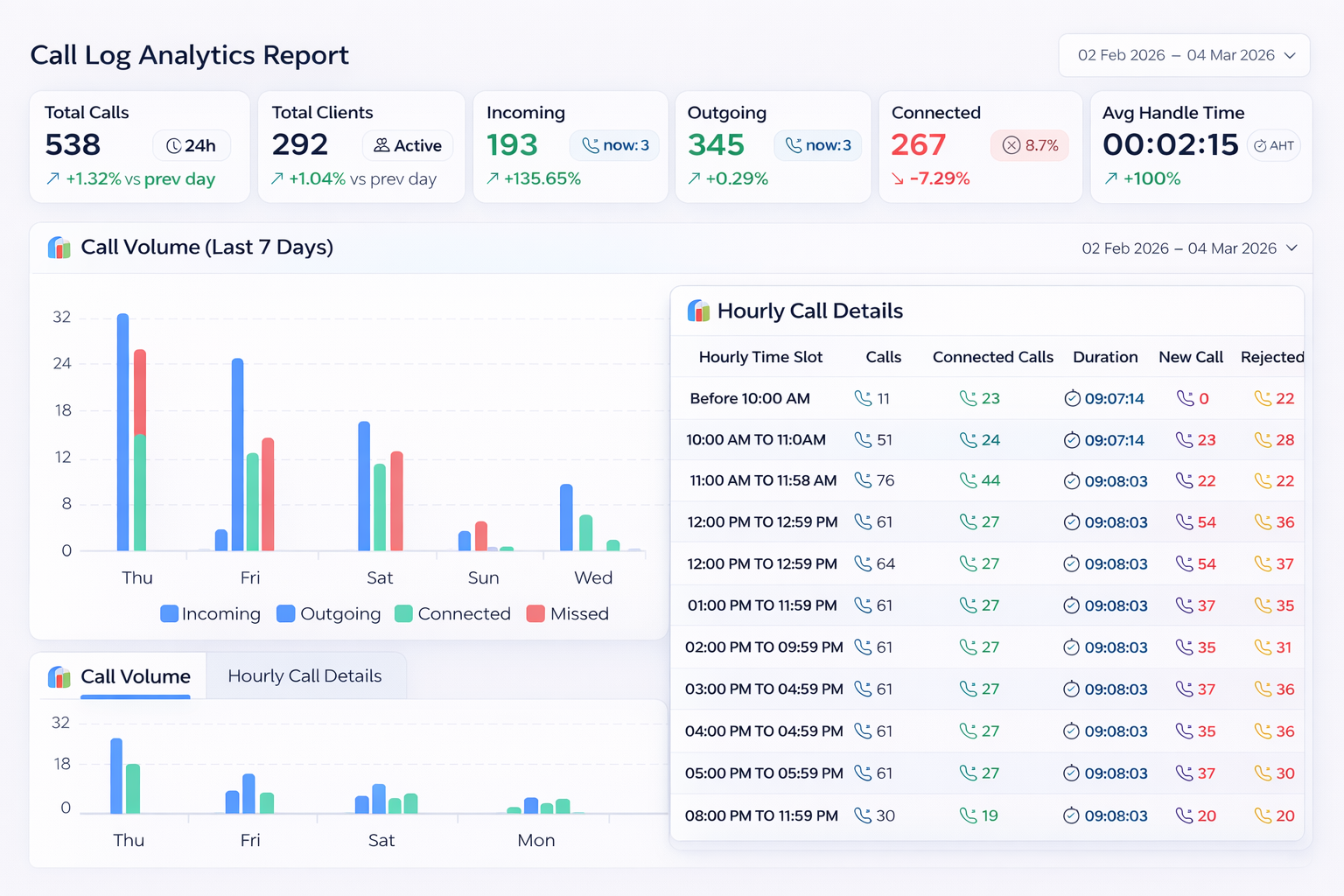Expand the Call Volume panel date range chevron
This screenshot has width=1344, height=896.
click(1291, 248)
